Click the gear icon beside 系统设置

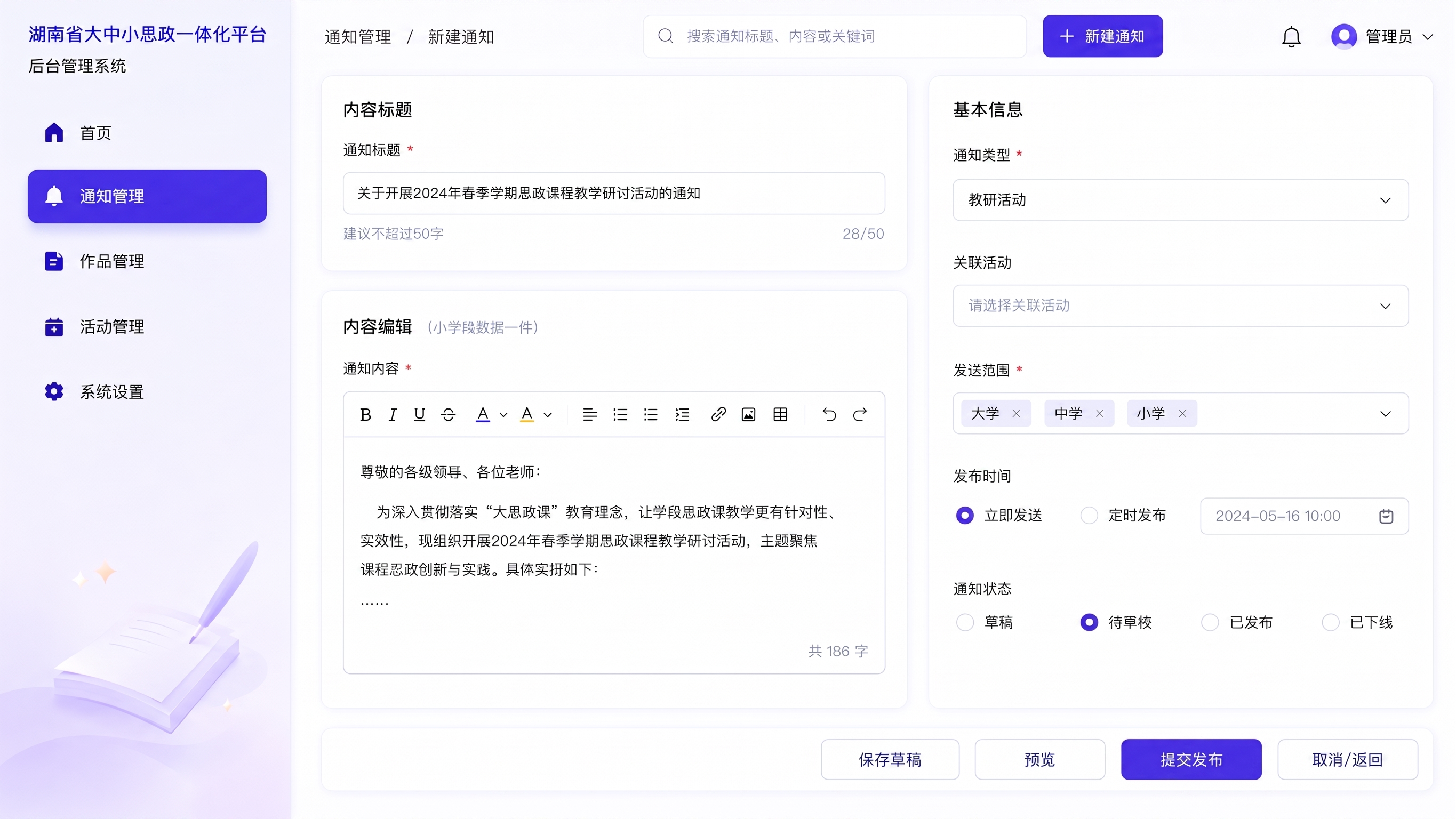pos(54,392)
